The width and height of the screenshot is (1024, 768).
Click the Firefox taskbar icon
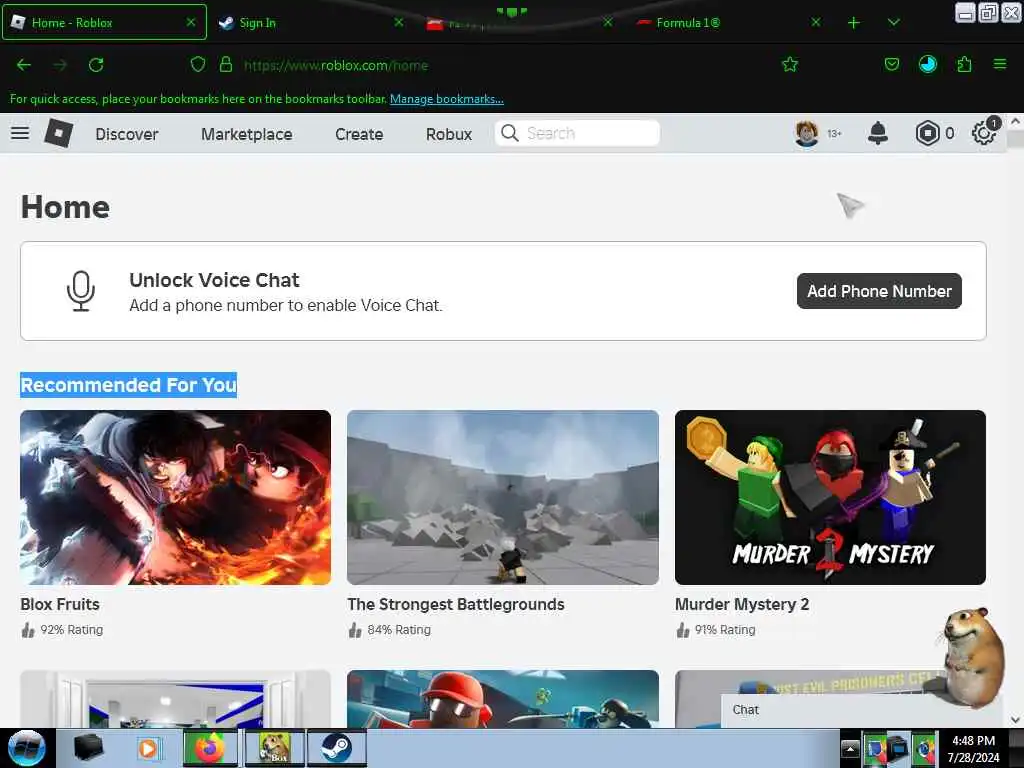210,748
